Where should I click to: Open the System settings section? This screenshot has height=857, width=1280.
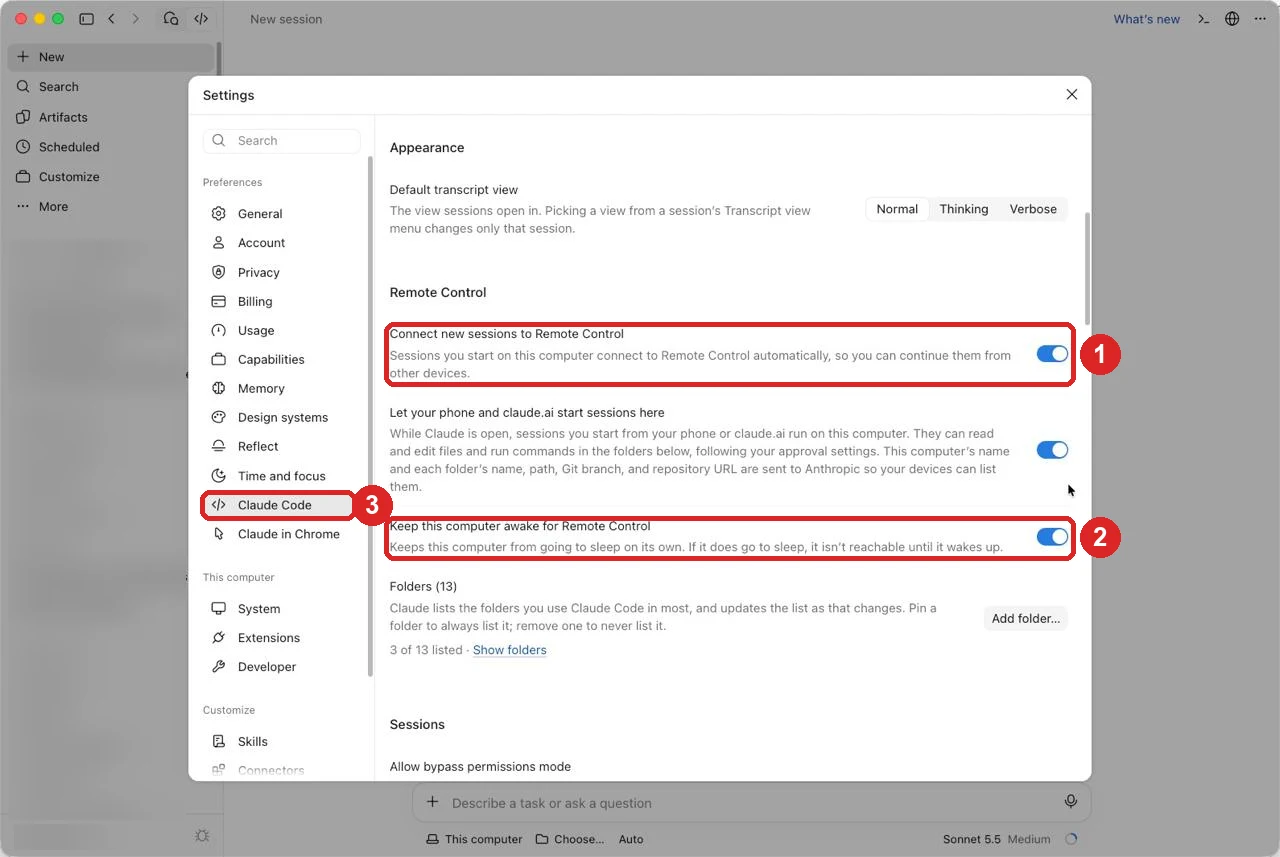pos(280,609)
